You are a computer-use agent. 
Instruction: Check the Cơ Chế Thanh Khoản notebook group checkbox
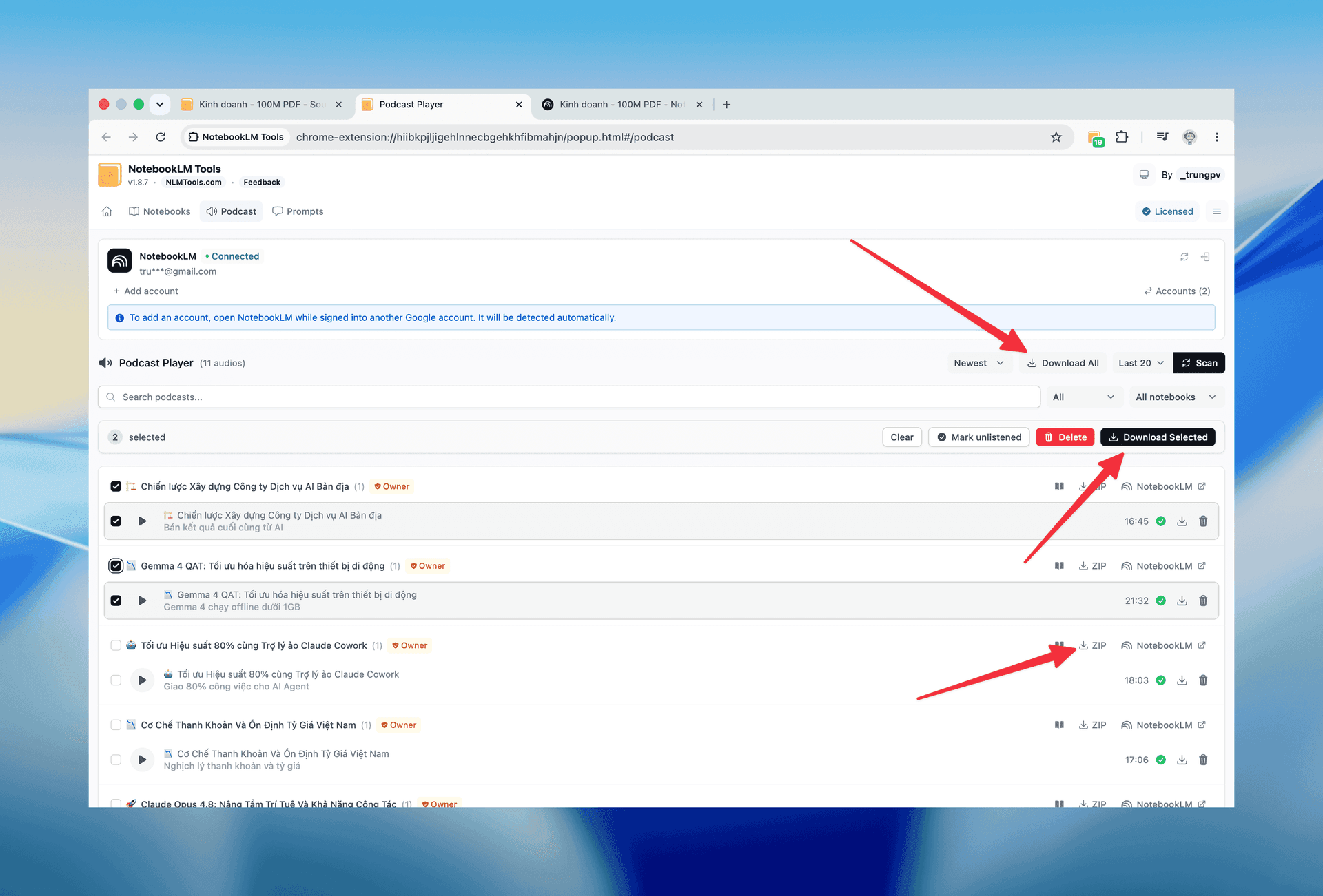click(x=116, y=725)
